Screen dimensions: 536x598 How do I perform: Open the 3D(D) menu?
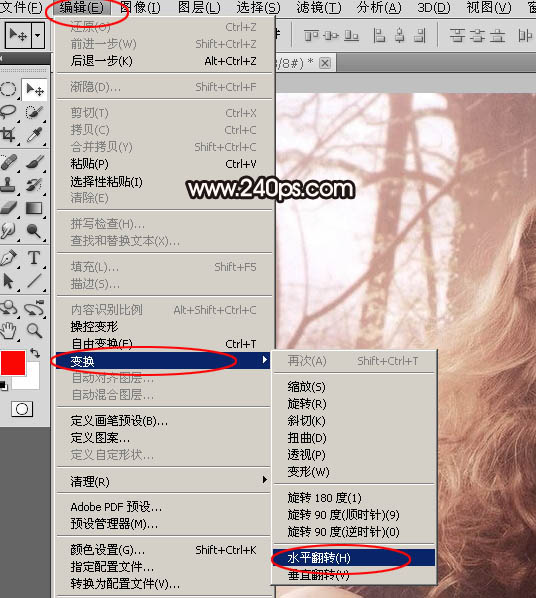pos(434,8)
